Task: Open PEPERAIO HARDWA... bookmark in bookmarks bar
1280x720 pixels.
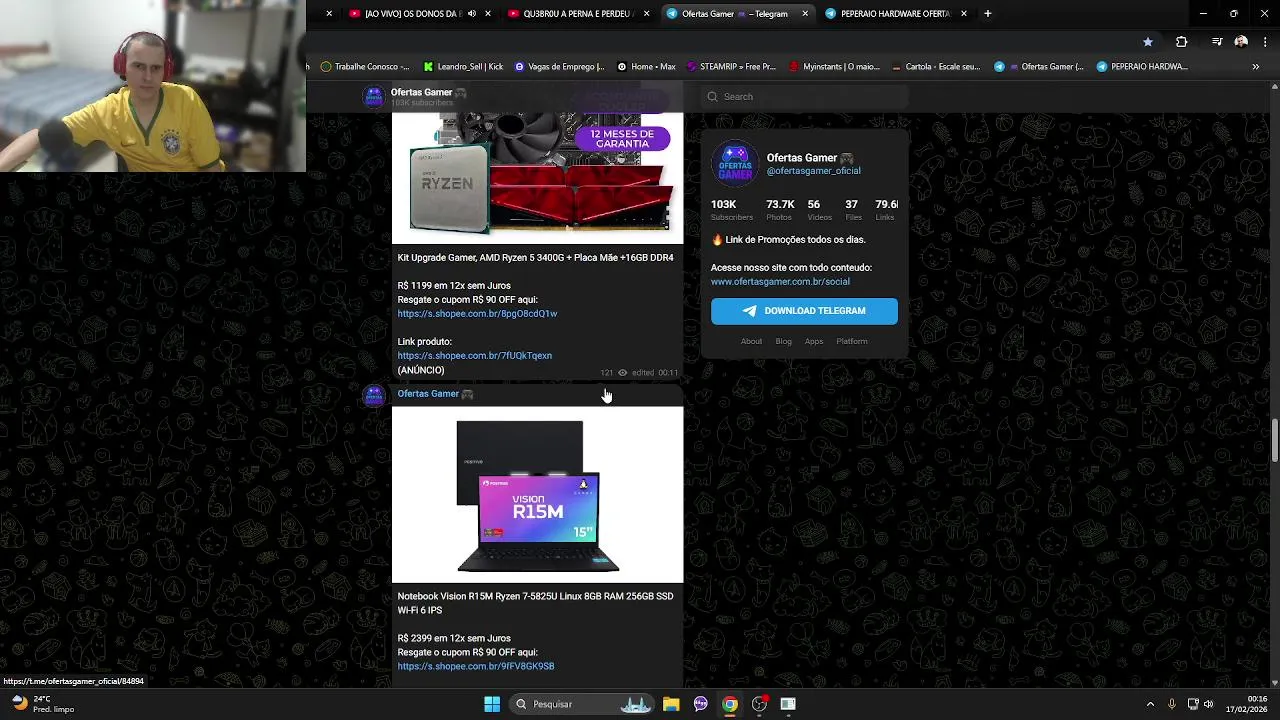Action: click(x=1142, y=67)
